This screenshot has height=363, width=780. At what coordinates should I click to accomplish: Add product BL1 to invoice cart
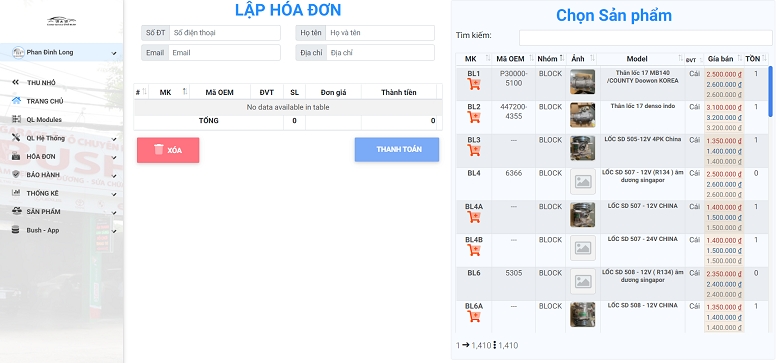[x=474, y=84]
